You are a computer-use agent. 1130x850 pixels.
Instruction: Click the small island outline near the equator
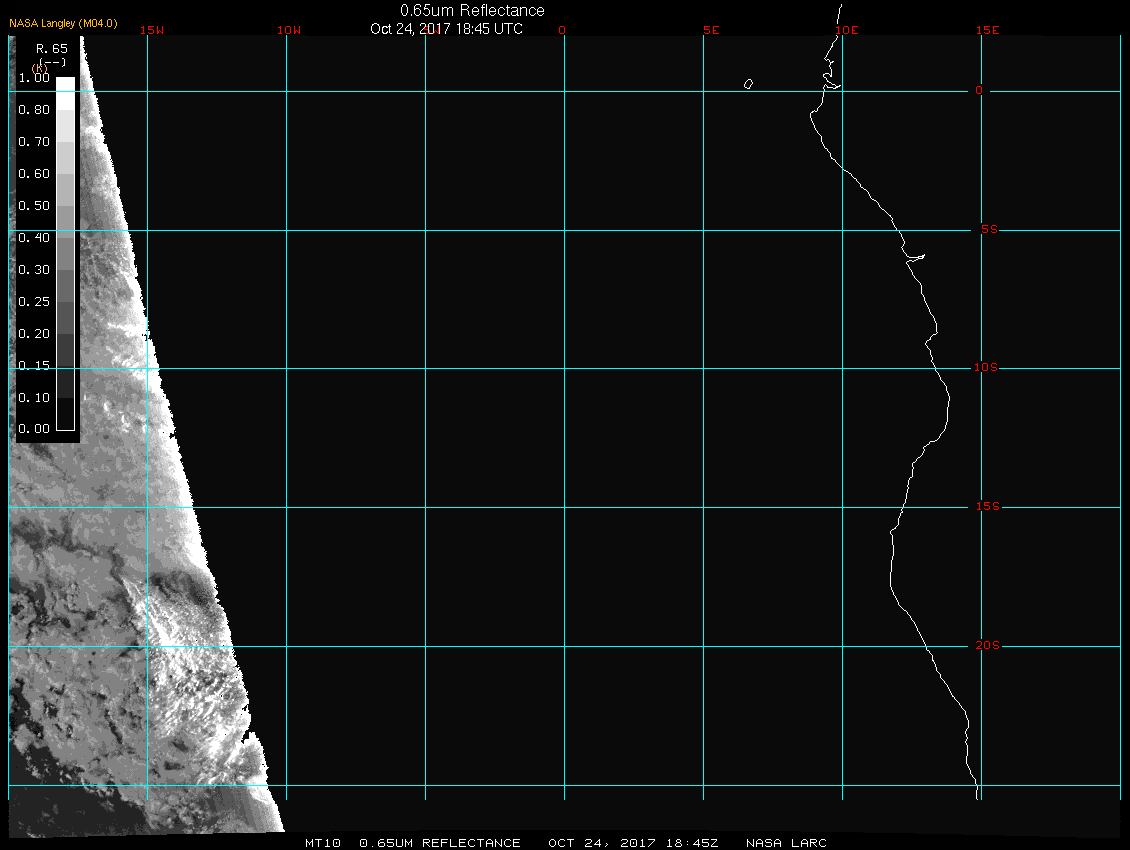pyautogui.click(x=748, y=84)
